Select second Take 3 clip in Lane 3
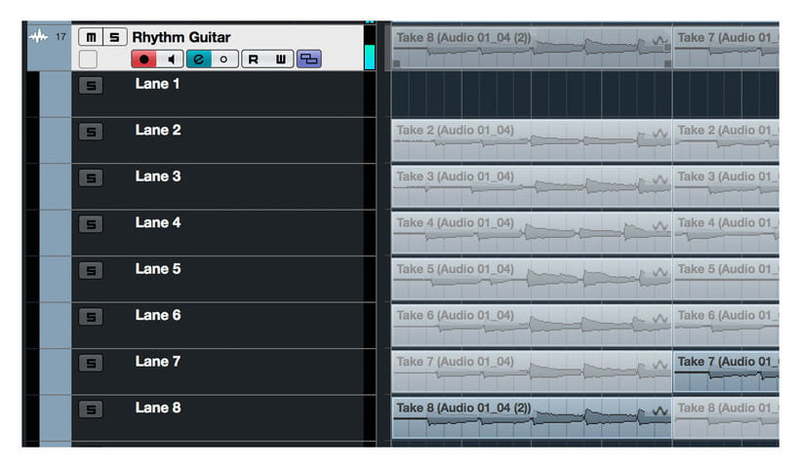 726,187
